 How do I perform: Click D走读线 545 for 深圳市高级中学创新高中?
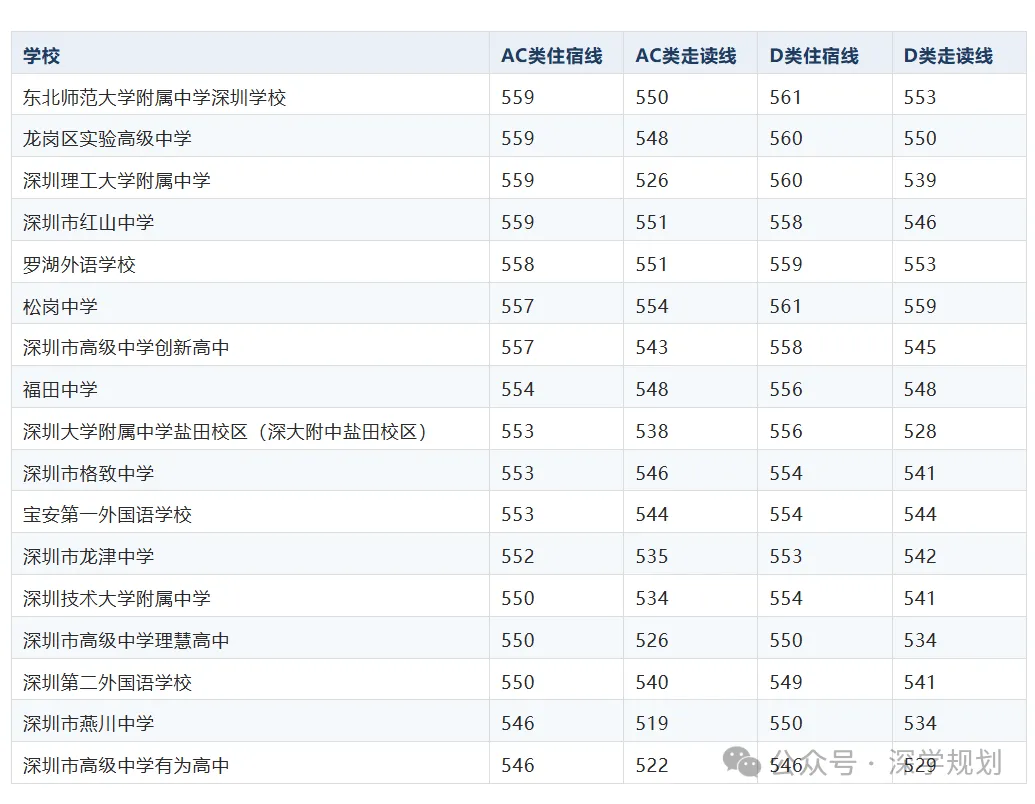tap(920, 347)
